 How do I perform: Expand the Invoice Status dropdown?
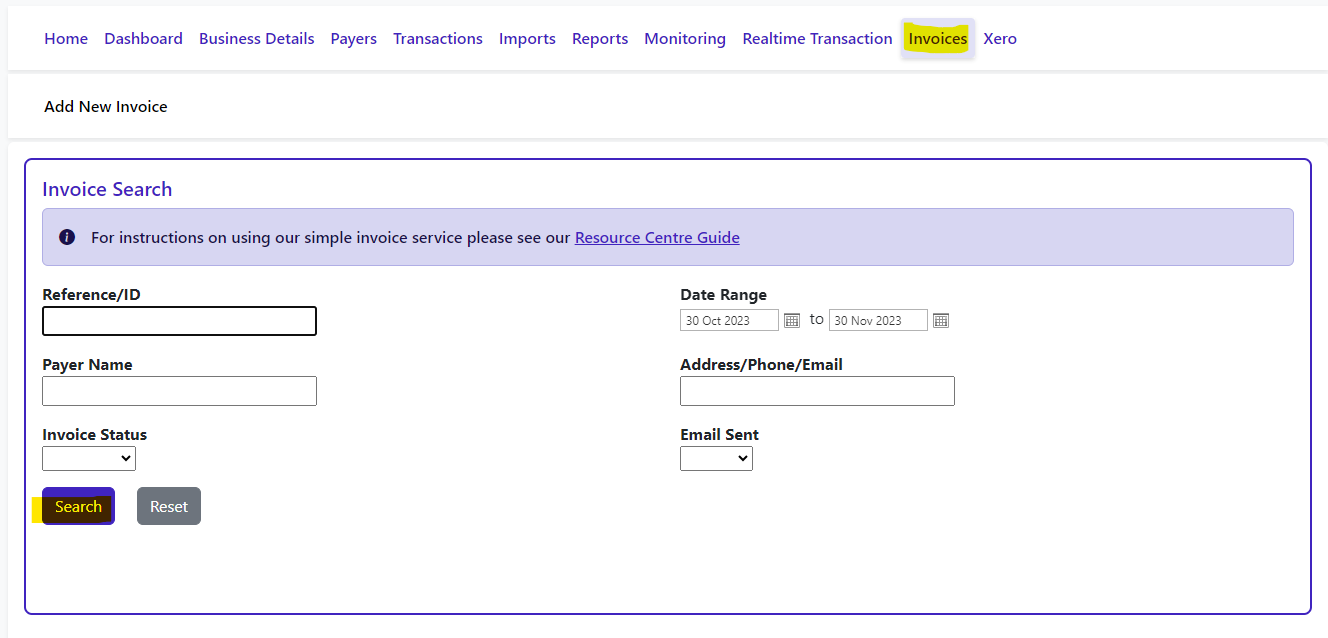coord(89,458)
